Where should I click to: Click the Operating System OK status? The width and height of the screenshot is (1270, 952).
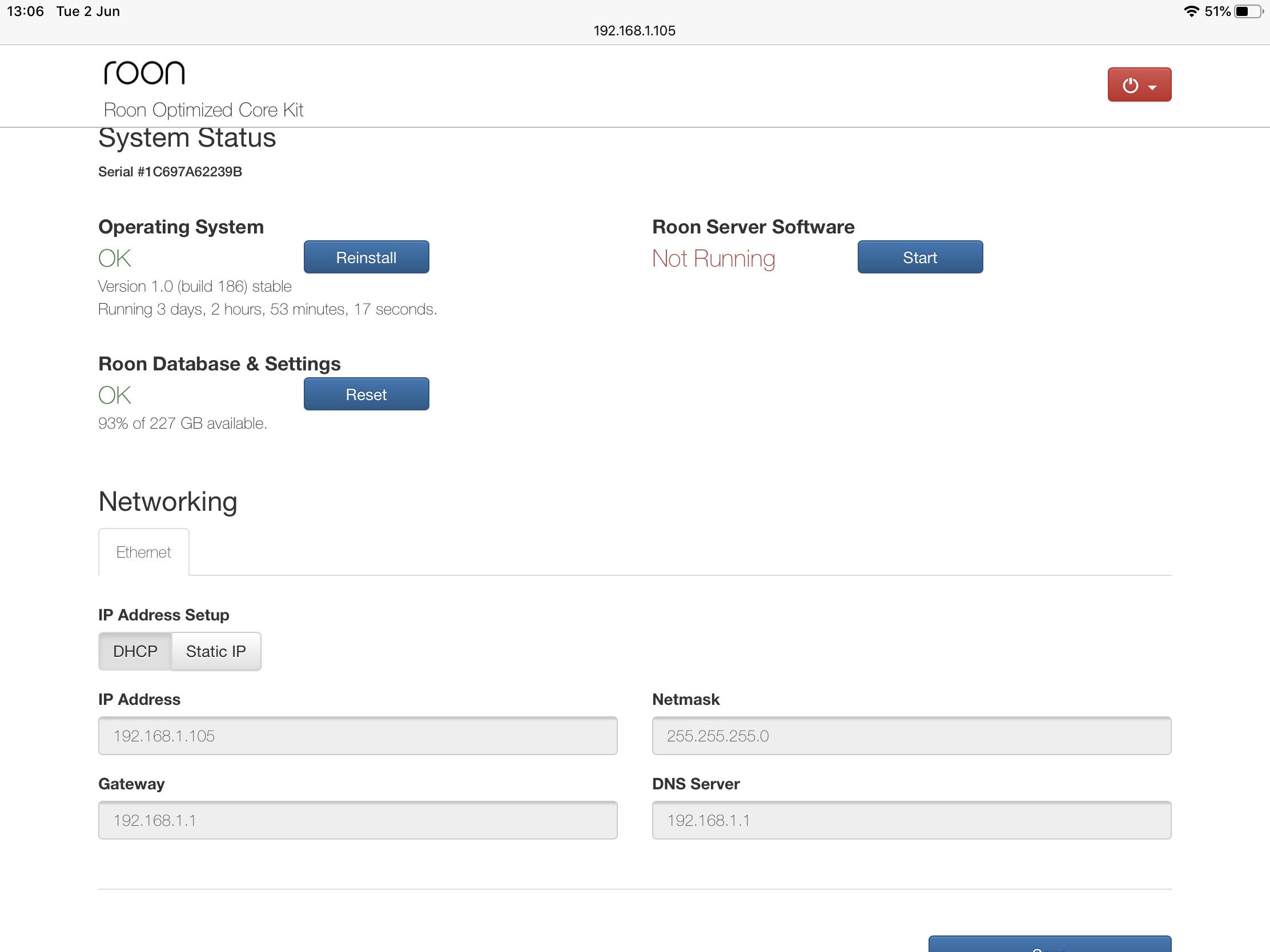coord(114,258)
